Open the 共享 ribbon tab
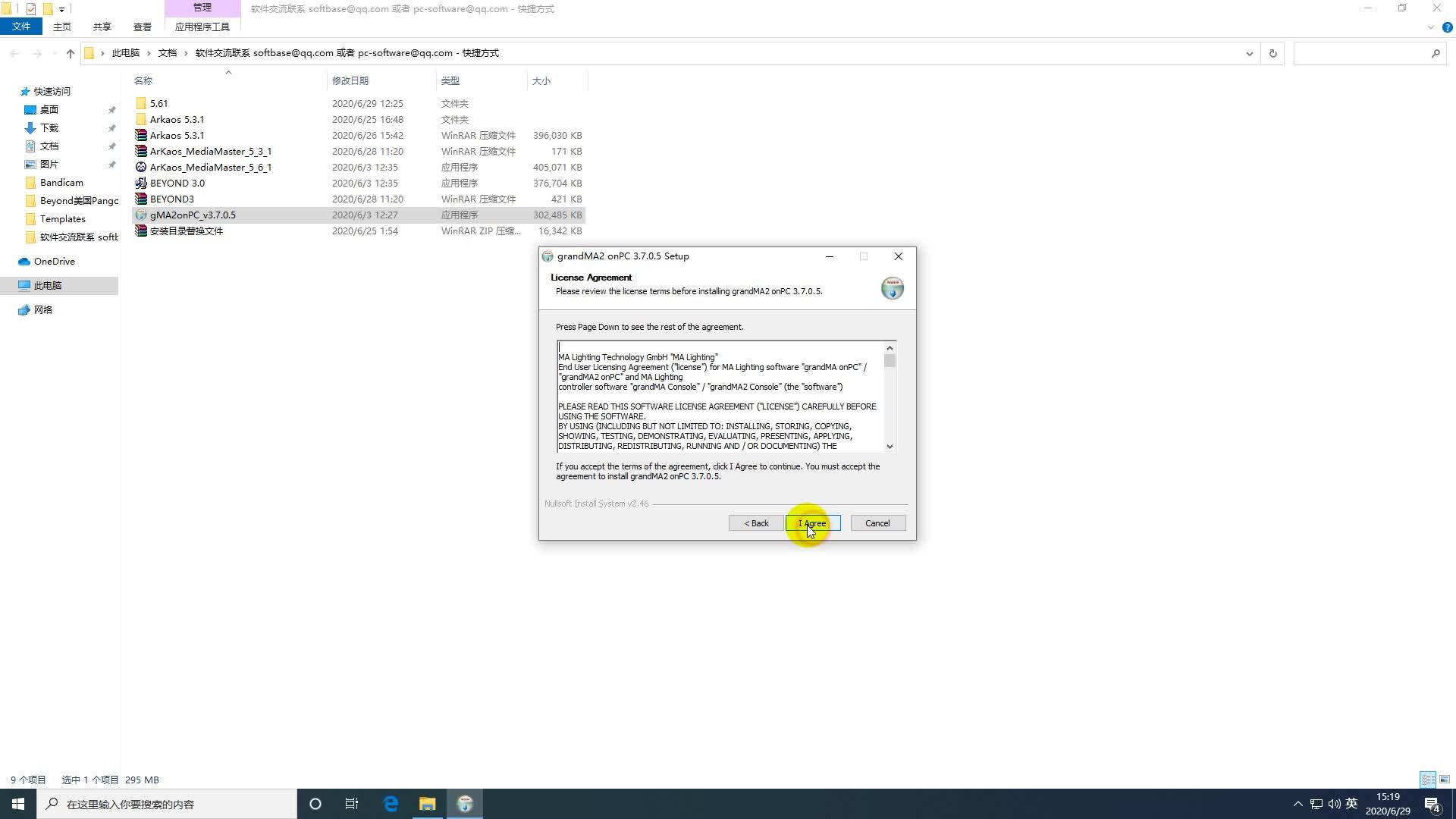The image size is (1456, 819). pos(102,27)
